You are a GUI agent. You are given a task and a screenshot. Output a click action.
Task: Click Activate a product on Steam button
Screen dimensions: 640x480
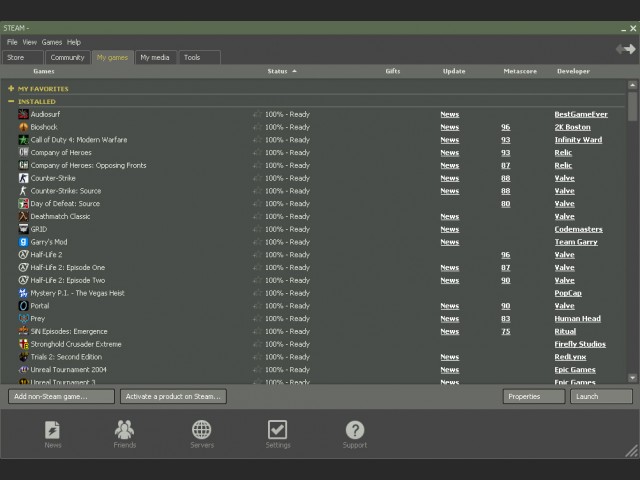click(x=173, y=396)
